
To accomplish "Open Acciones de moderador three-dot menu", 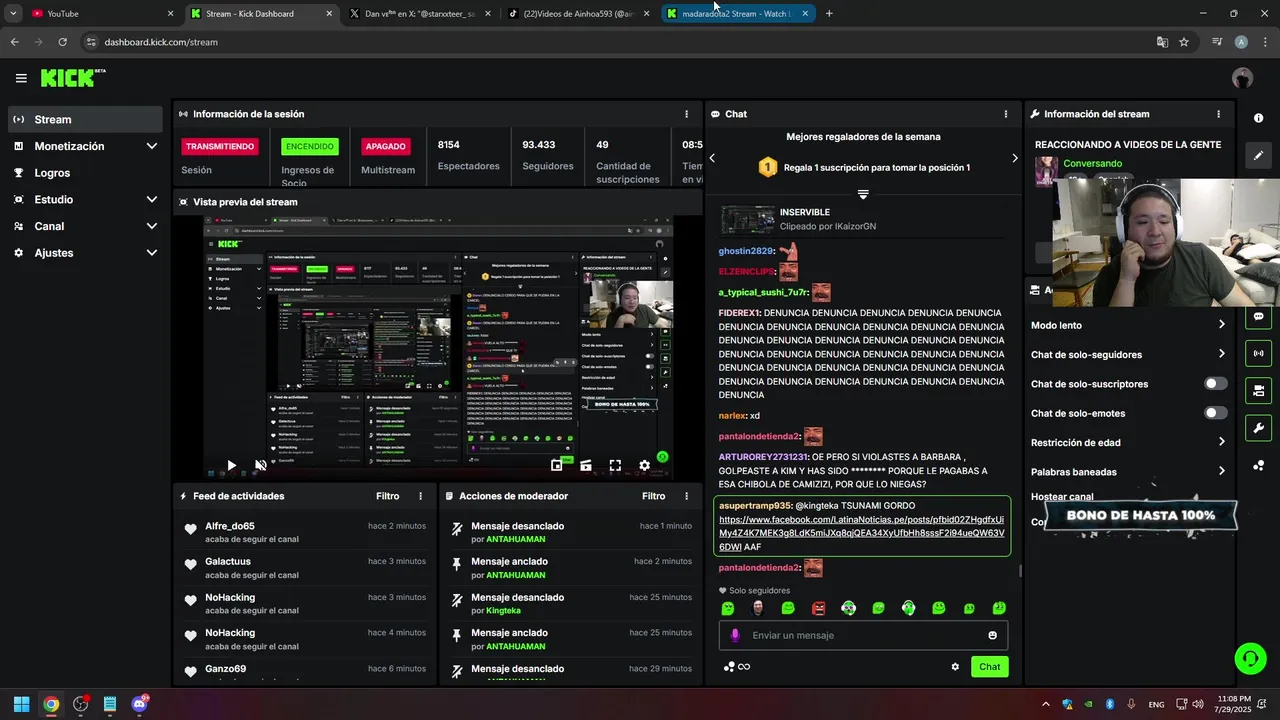I will pyautogui.click(x=686, y=496).
